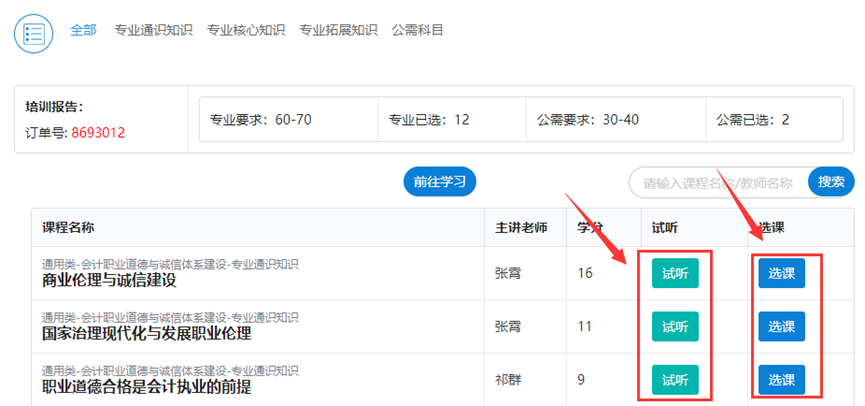Select the 全部 category tab
This screenshot has height=406, width=865.
pos(83,30)
